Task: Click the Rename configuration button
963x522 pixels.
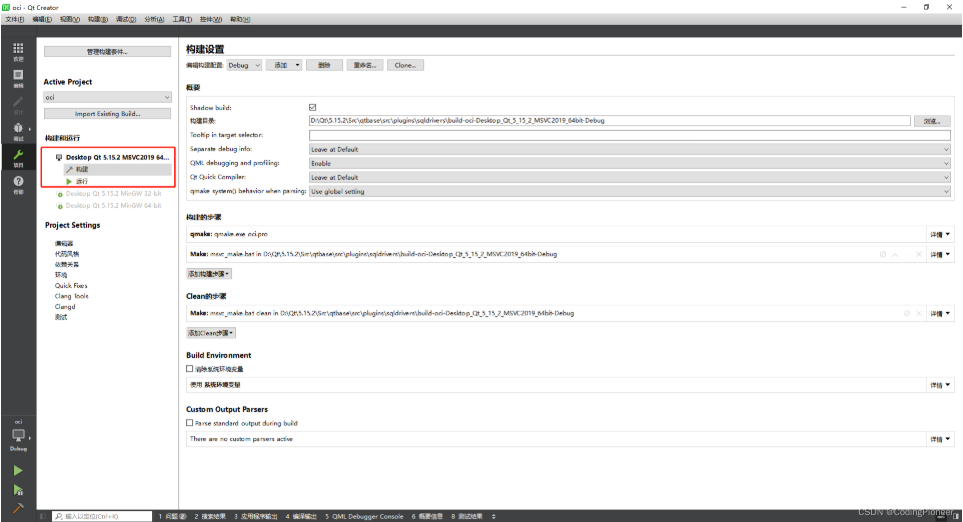Action: tap(365, 65)
